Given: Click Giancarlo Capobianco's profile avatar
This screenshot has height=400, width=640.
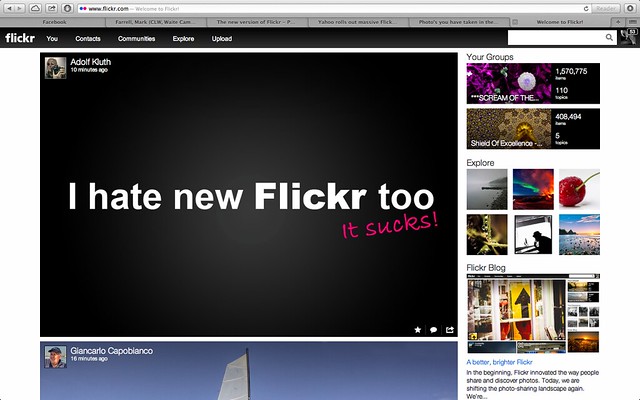Looking at the screenshot, I should (x=55, y=356).
